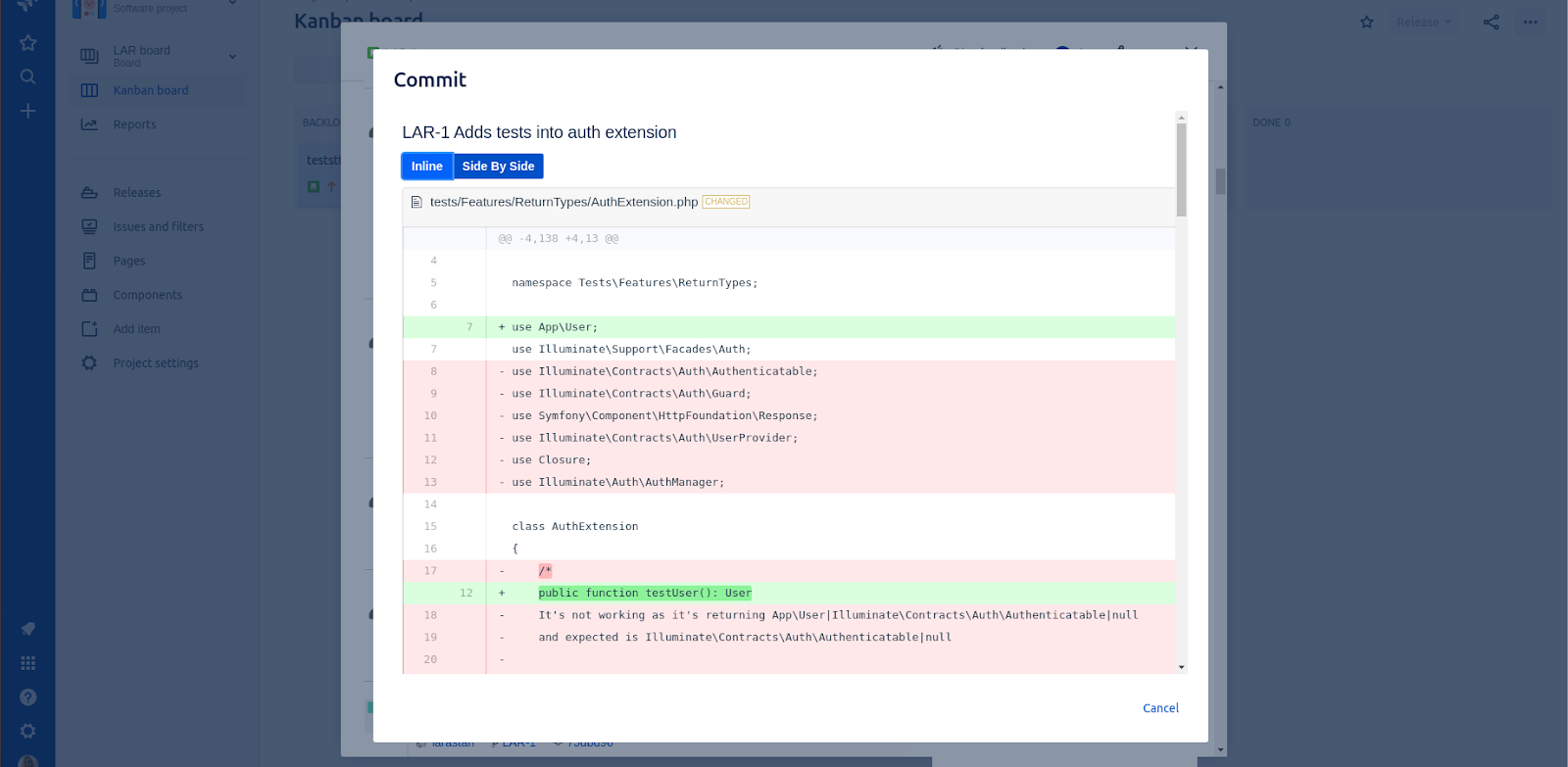1568x767 pixels.
Task: Open the Help question mark icon
Action: click(28, 697)
